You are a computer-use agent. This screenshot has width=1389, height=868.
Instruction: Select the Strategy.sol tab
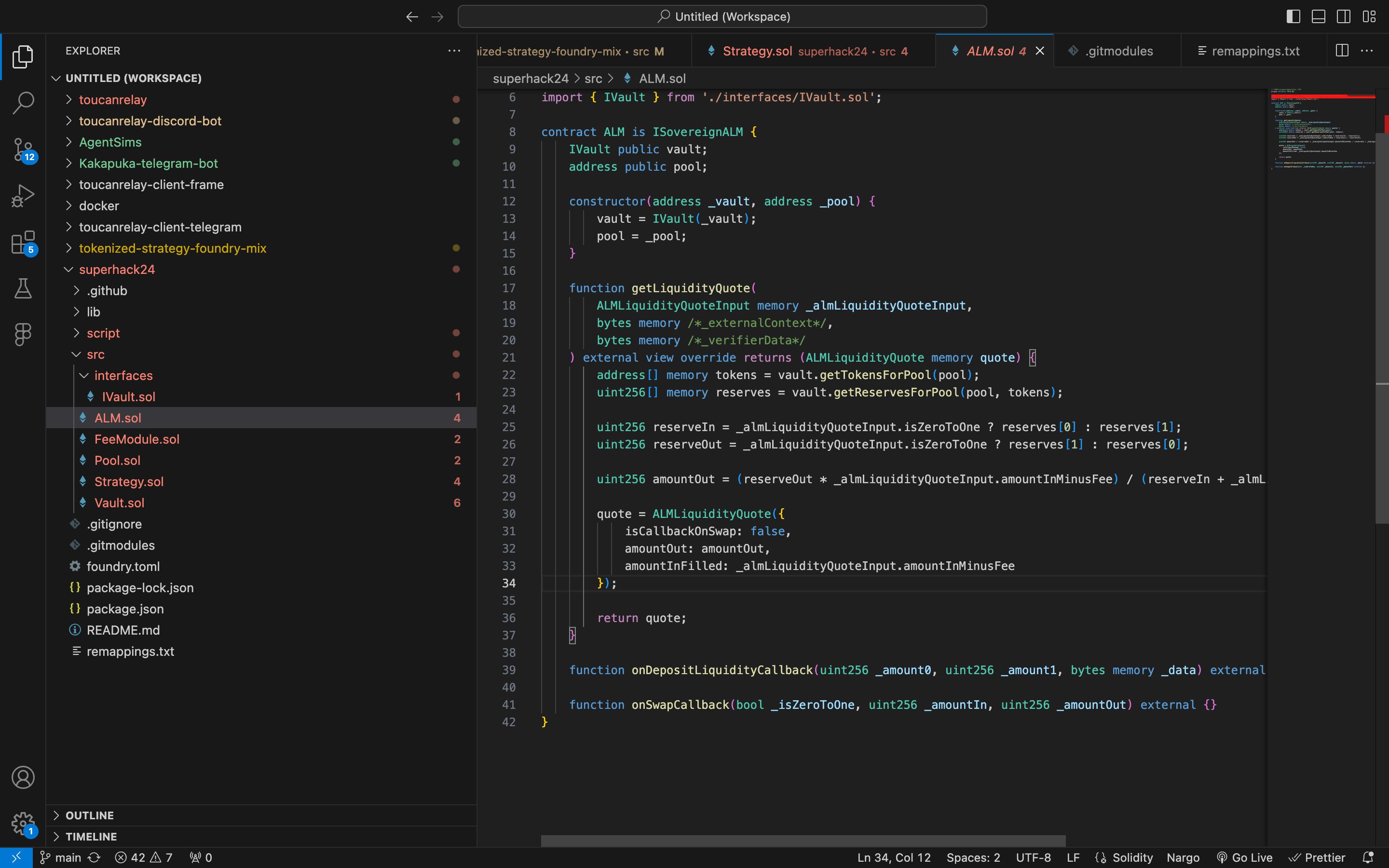[x=756, y=51]
